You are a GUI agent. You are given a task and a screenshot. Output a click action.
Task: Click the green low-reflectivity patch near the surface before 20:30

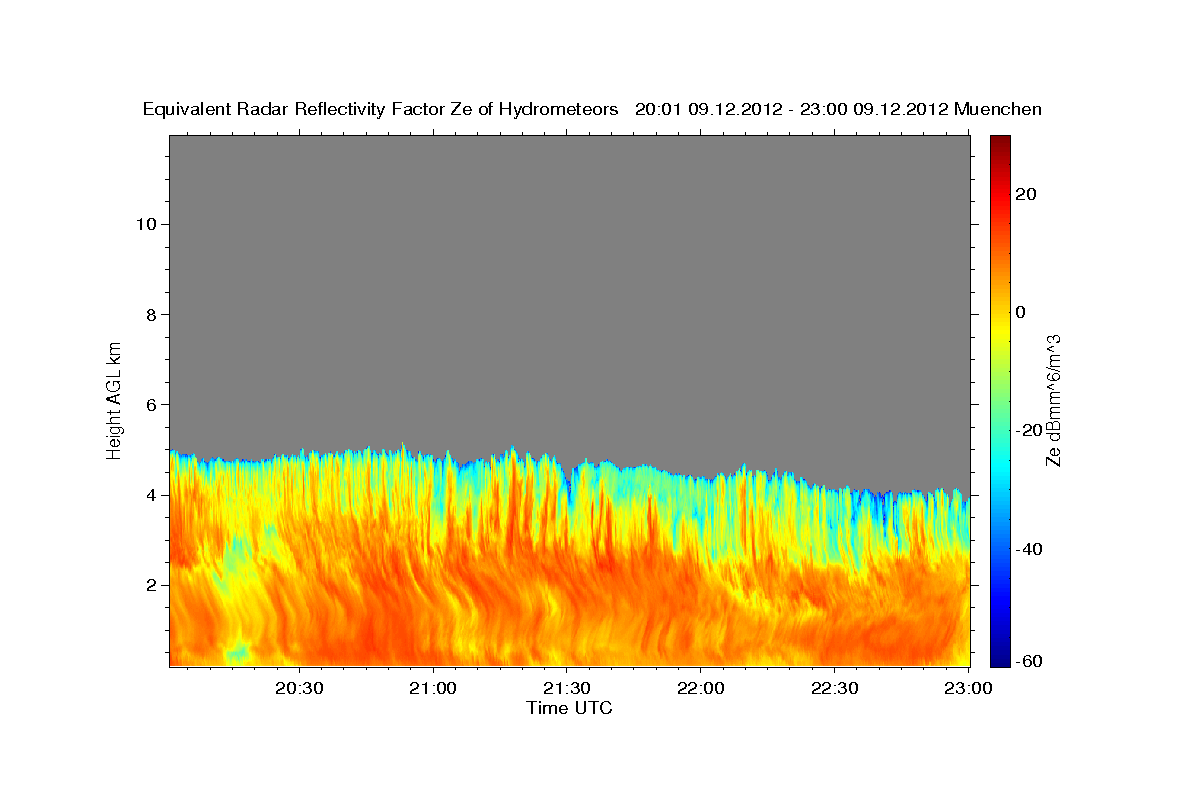pyautogui.click(x=238, y=654)
